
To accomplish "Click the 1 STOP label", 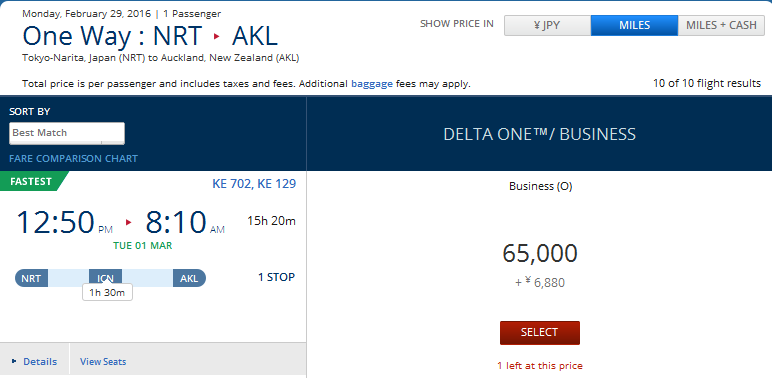I will 276,277.
